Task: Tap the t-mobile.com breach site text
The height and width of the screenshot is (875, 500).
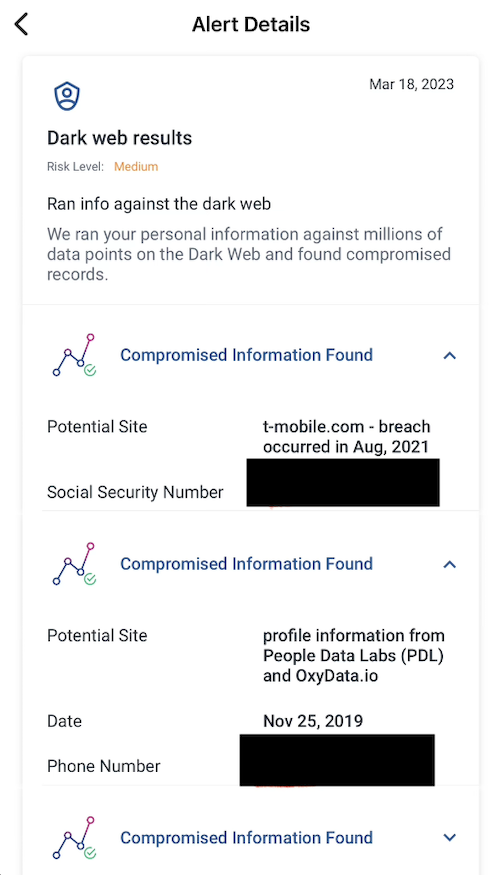Action: (x=347, y=437)
